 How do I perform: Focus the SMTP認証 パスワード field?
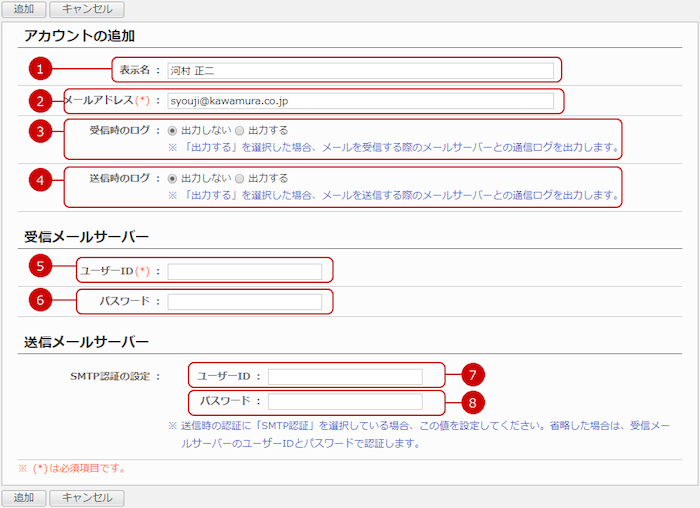click(345, 401)
